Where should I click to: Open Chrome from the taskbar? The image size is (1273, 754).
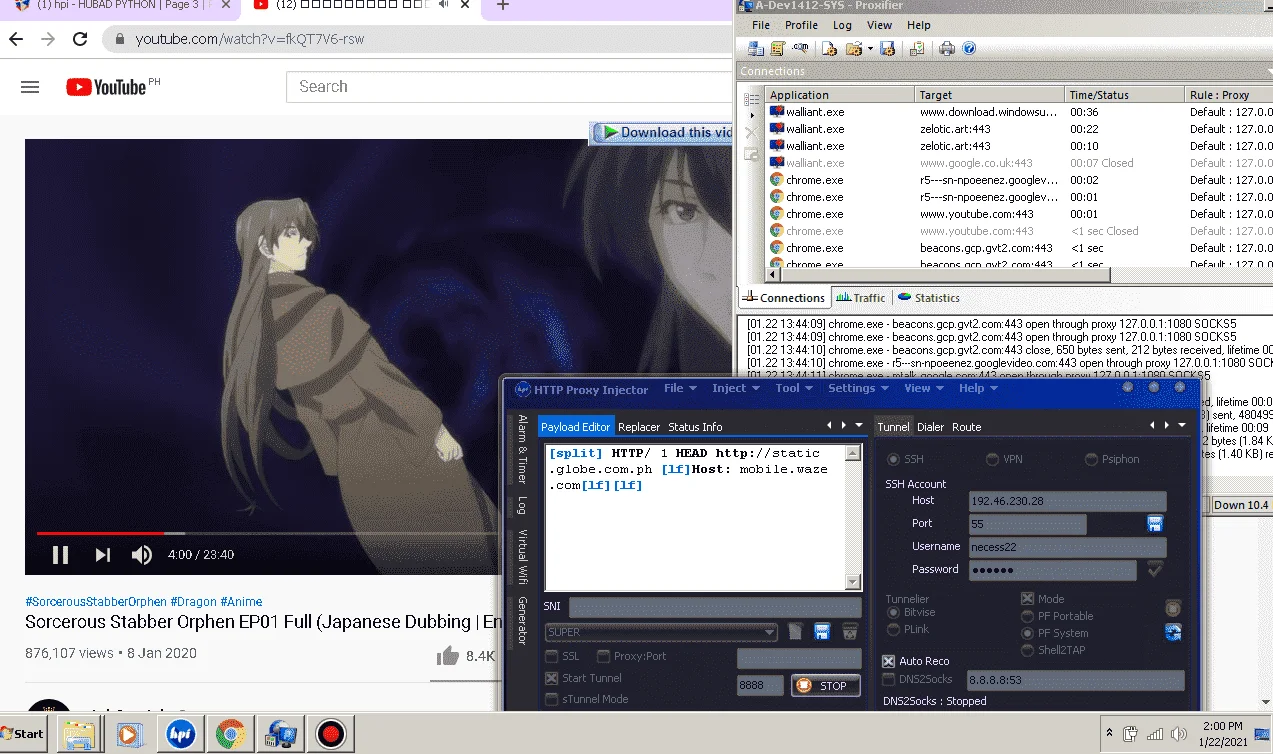[230, 734]
